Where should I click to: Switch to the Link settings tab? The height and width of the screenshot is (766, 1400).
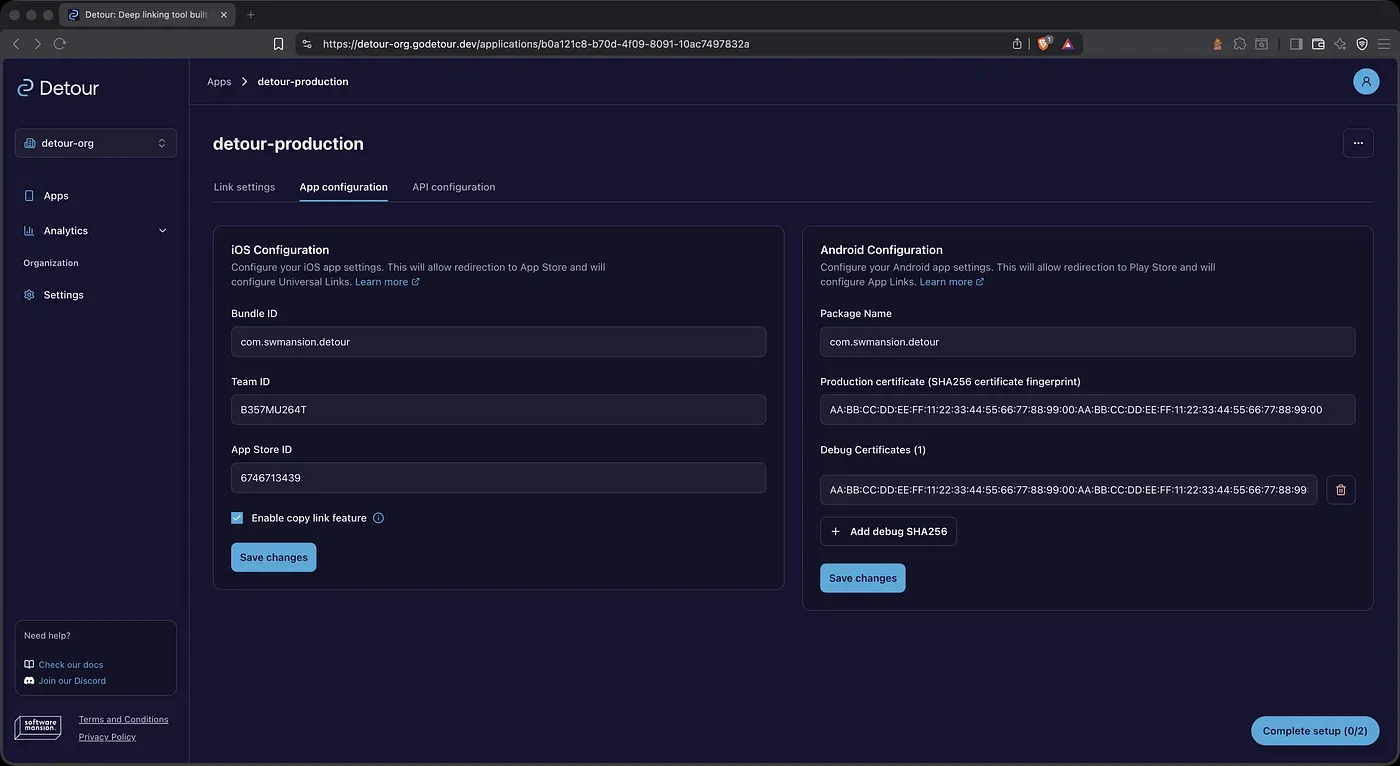coord(244,187)
